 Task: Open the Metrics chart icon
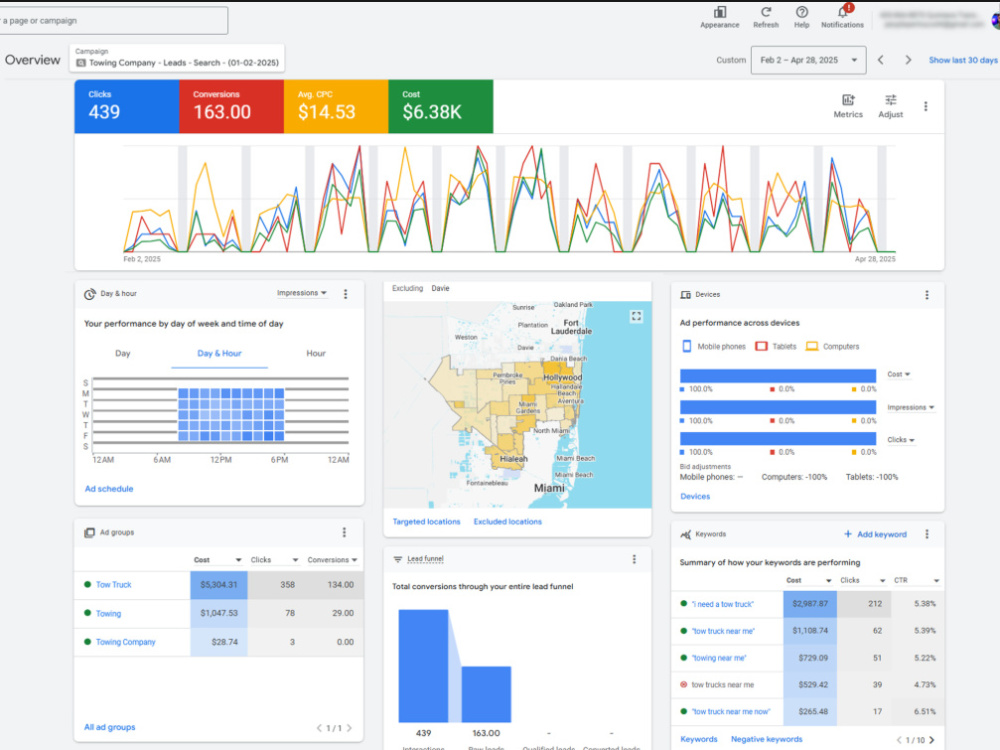(848, 100)
